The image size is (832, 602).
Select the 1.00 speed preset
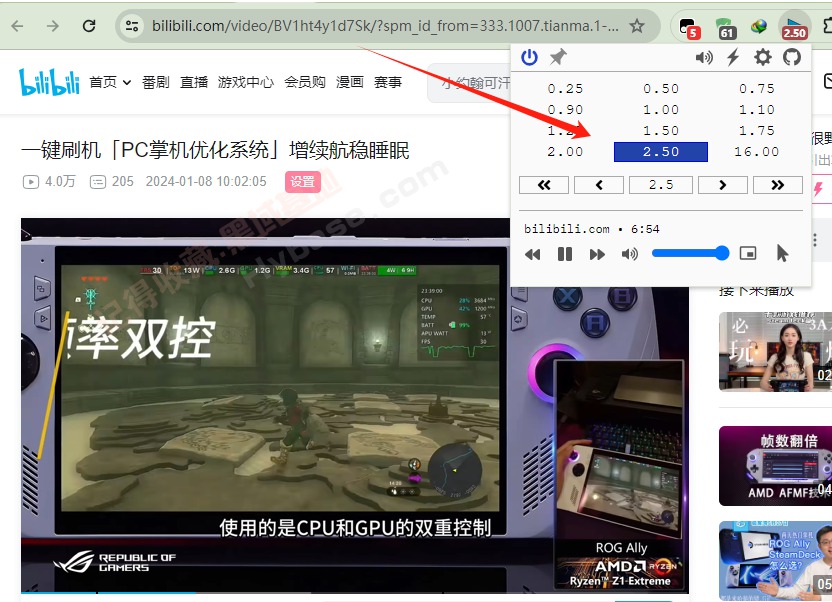(x=661, y=110)
